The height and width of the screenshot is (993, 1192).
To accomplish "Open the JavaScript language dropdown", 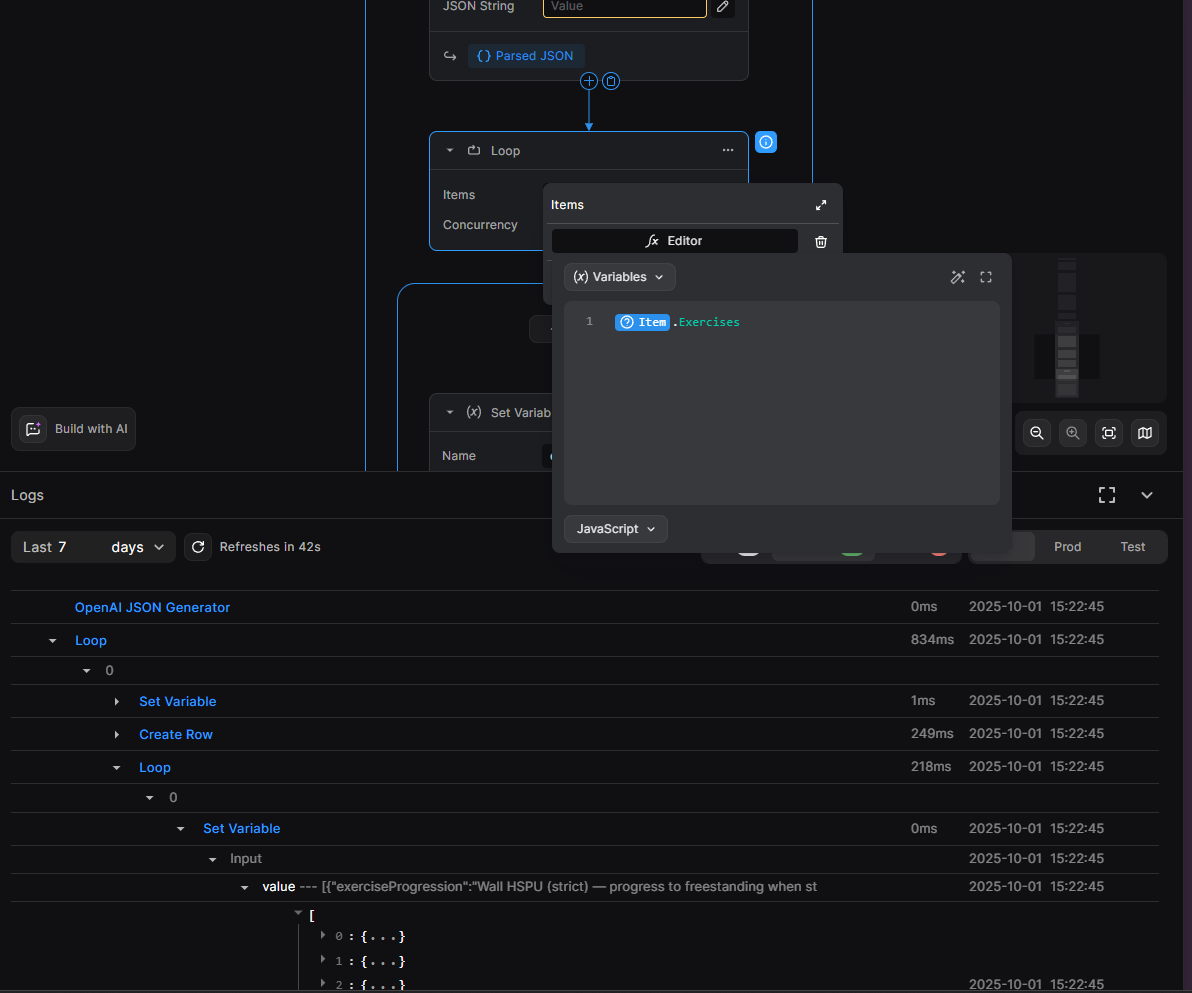I will pyautogui.click(x=616, y=529).
